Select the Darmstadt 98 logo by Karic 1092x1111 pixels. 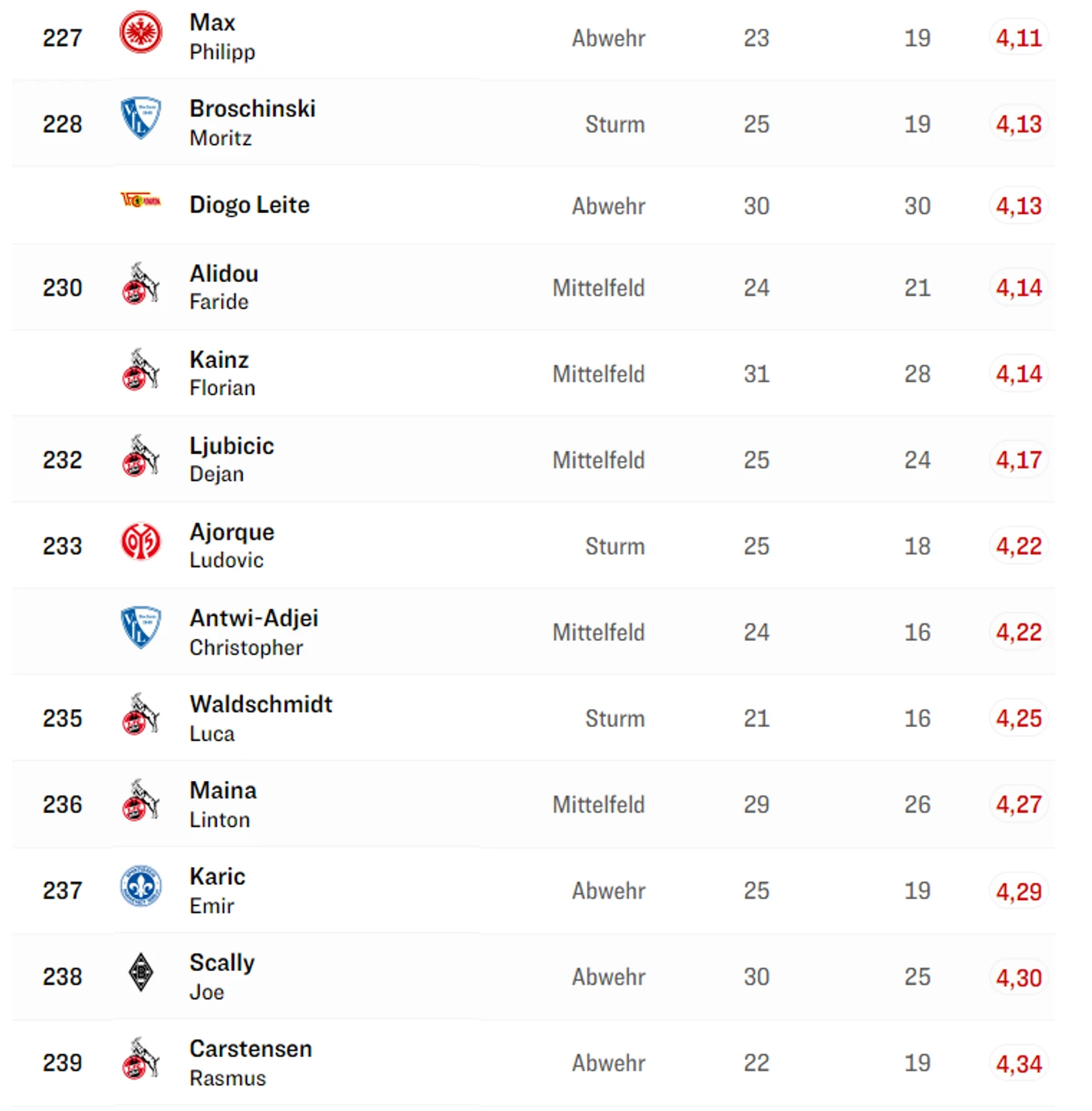click(141, 886)
